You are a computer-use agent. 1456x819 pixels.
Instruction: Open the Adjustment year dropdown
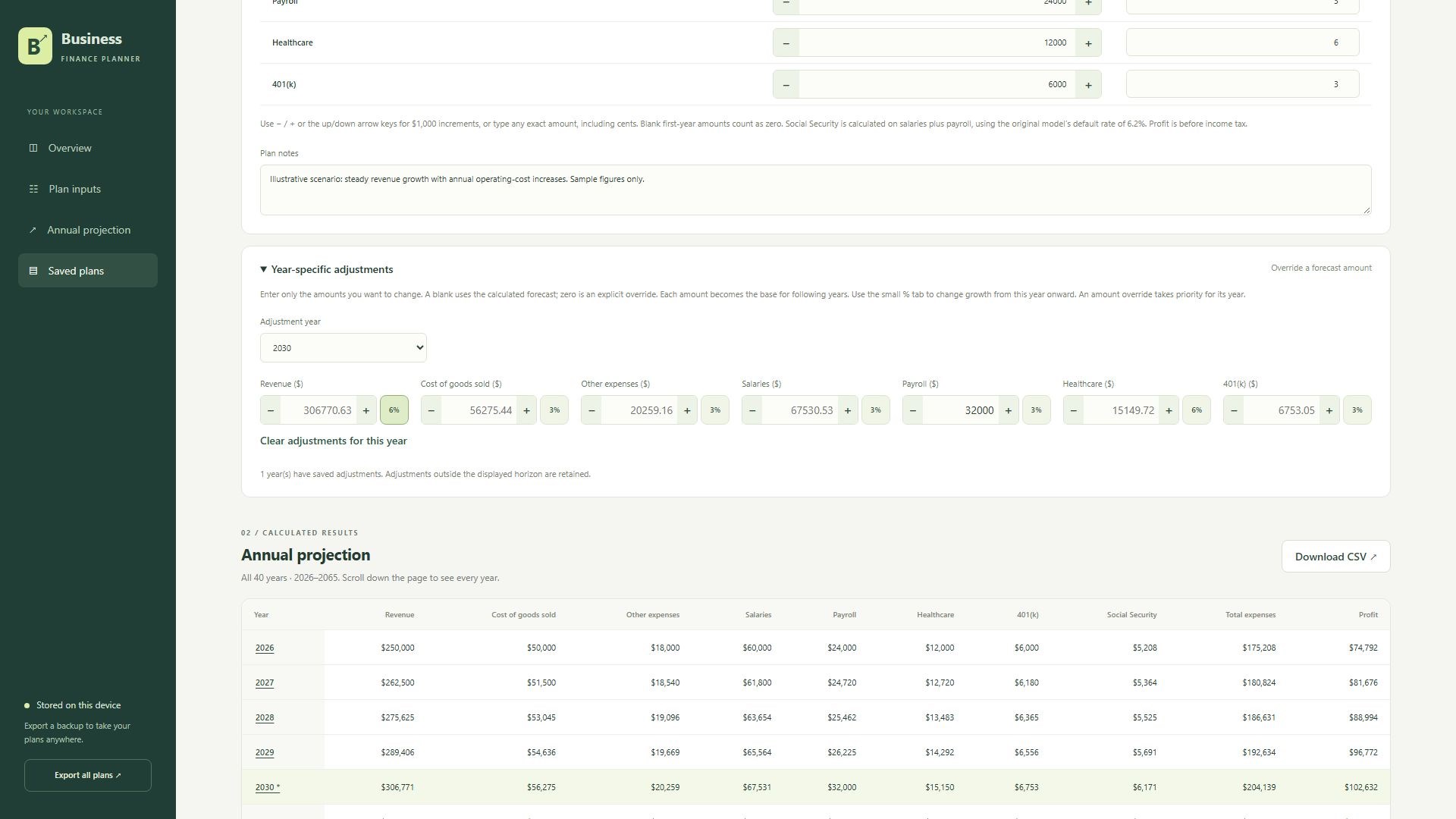point(344,348)
